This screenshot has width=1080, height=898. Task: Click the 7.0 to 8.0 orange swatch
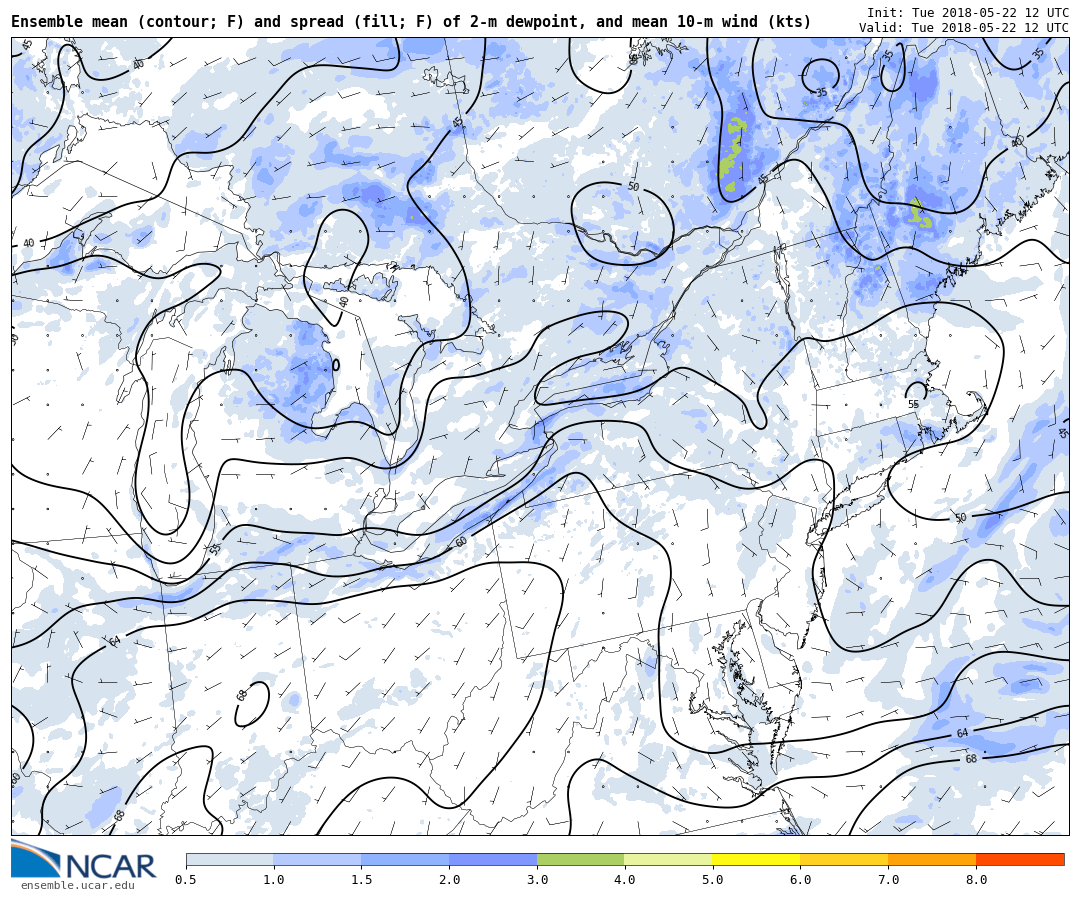coord(932,859)
